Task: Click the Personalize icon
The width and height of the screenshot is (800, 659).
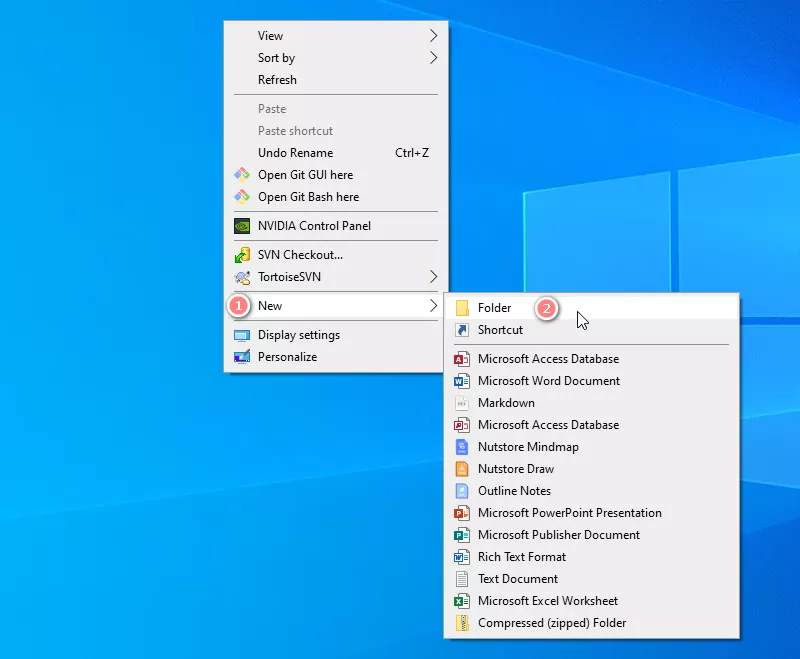Action: (x=242, y=357)
